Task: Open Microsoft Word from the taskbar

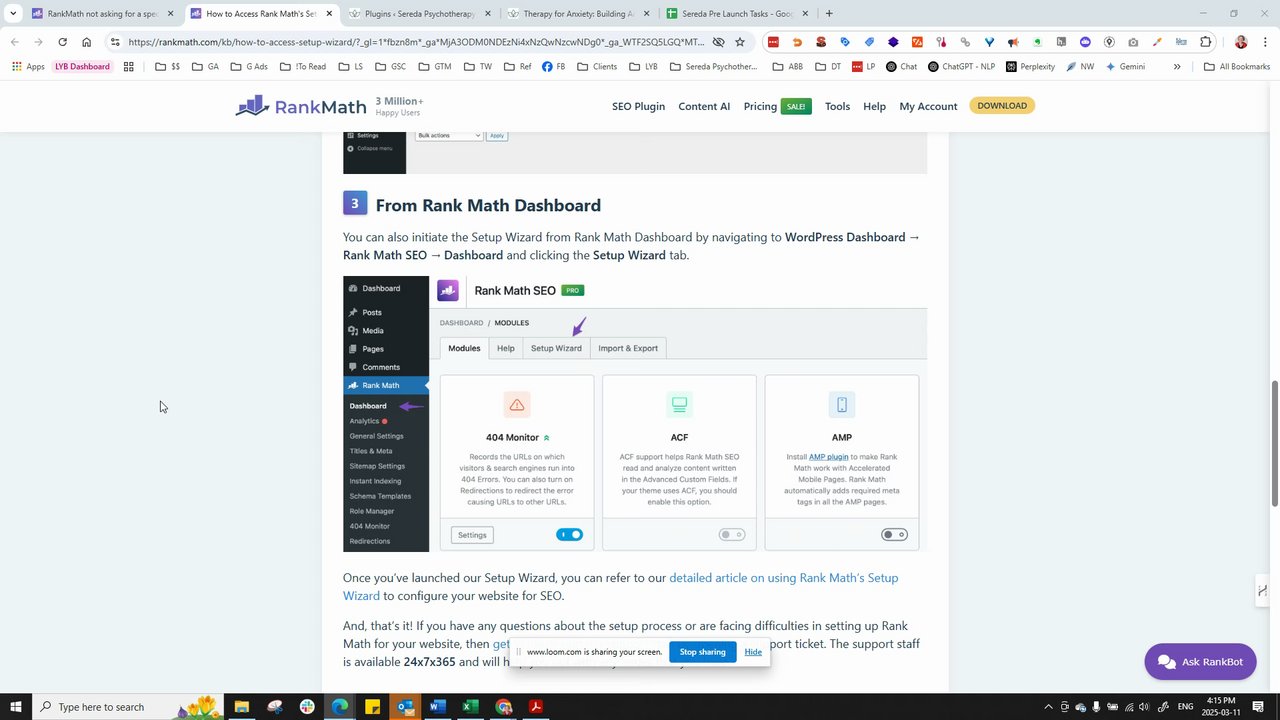Action: coord(437,707)
